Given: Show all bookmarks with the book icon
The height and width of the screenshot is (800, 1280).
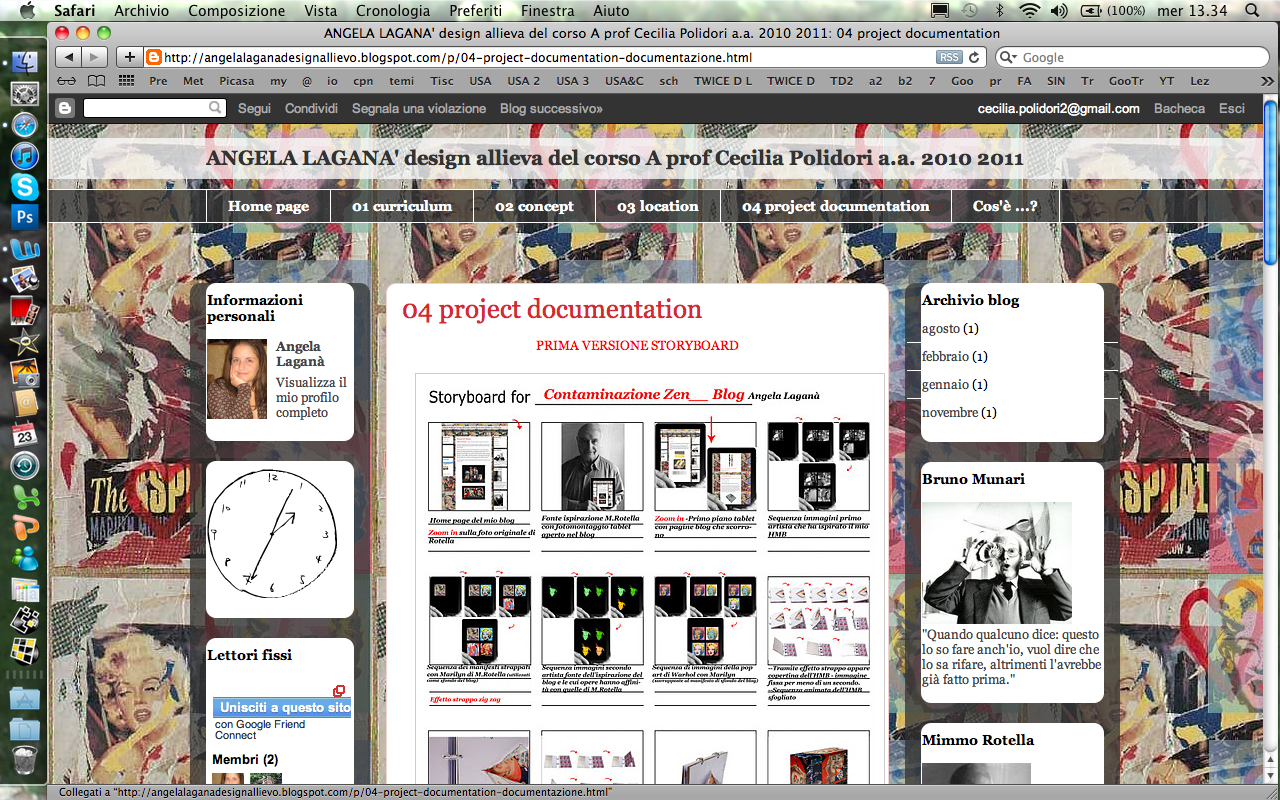Looking at the screenshot, I should coord(96,81).
